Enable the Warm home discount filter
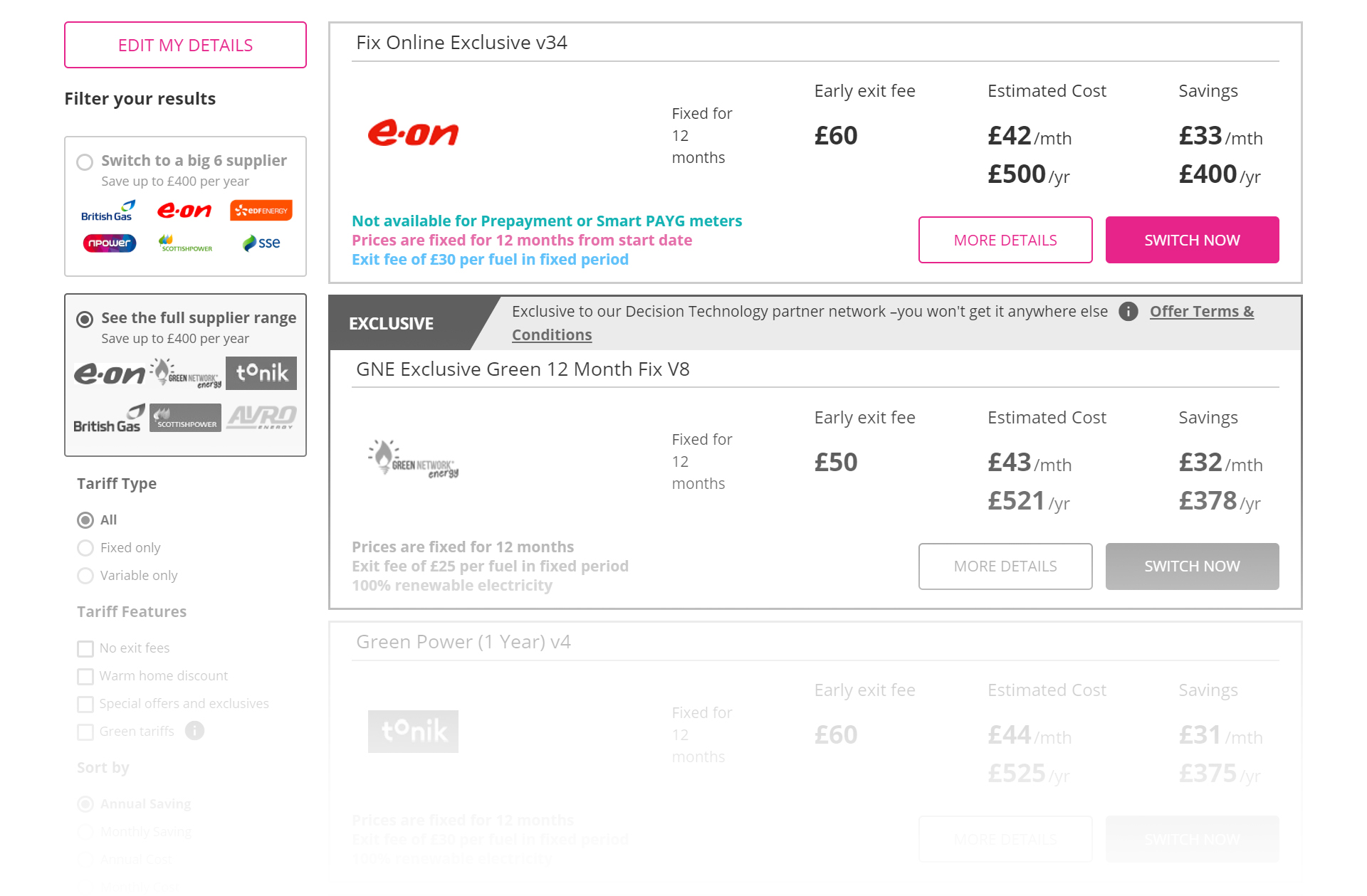This screenshot has width=1367, height=896. tap(85, 676)
